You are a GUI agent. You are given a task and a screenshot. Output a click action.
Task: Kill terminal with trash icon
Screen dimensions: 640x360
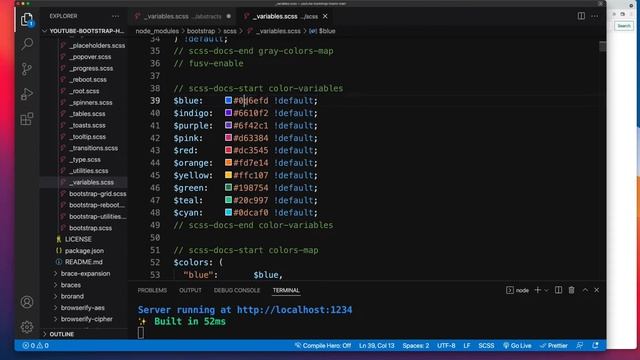(571, 290)
